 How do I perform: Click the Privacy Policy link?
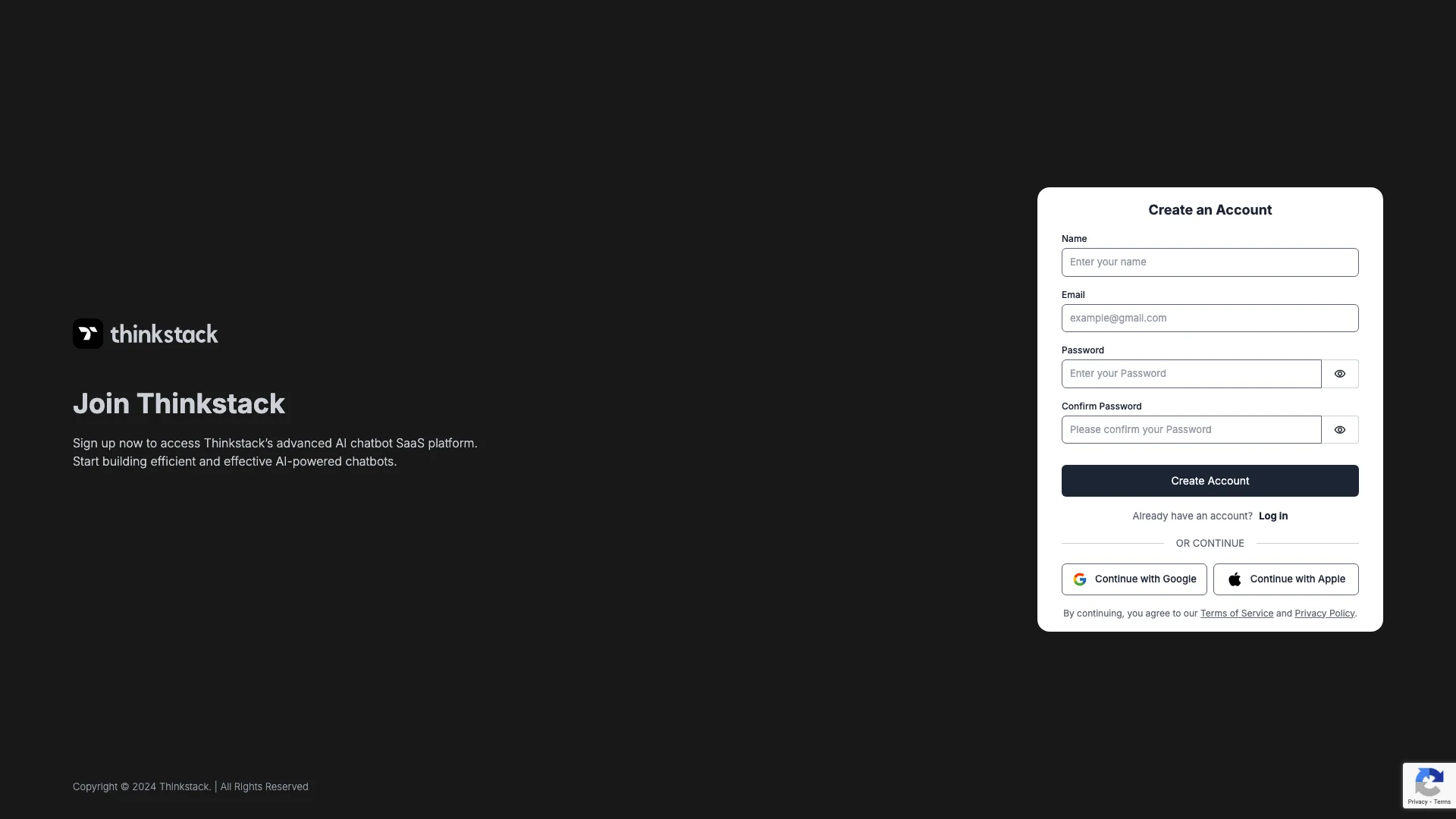coord(1324,614)
